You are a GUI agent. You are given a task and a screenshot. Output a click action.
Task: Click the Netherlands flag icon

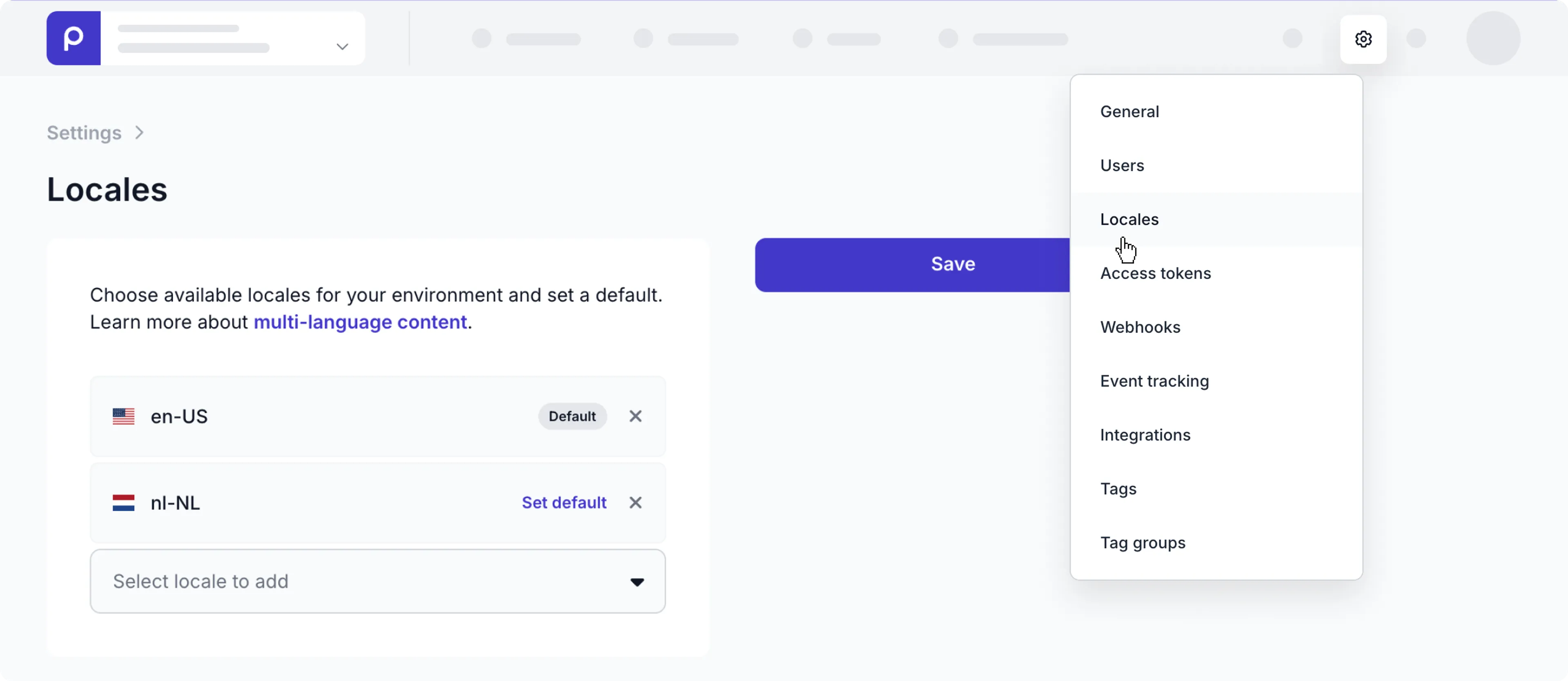[124, 503]
